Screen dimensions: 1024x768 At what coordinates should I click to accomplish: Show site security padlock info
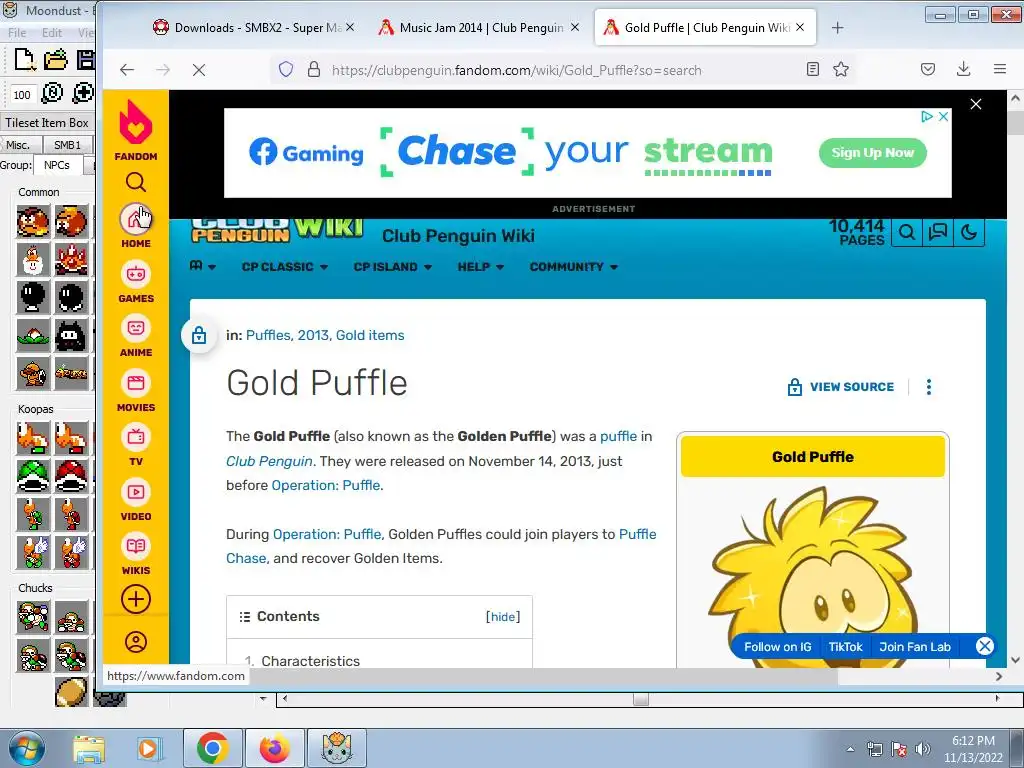(x=314, y=69)
